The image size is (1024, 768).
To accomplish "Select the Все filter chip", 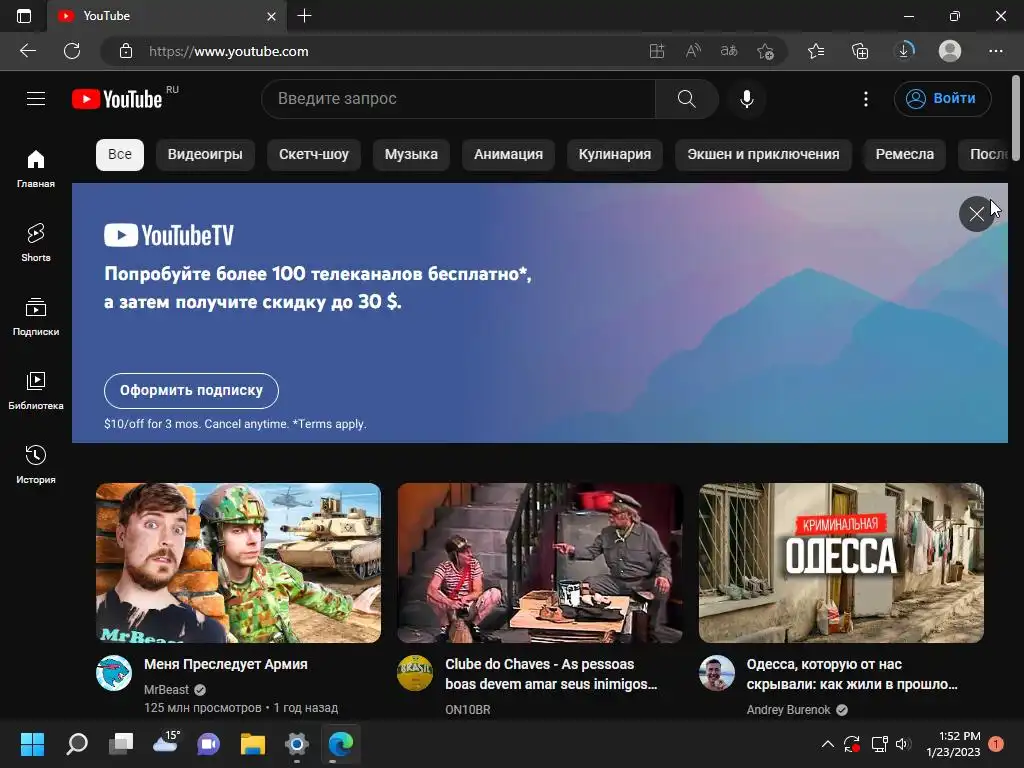I will click(120, 154).
